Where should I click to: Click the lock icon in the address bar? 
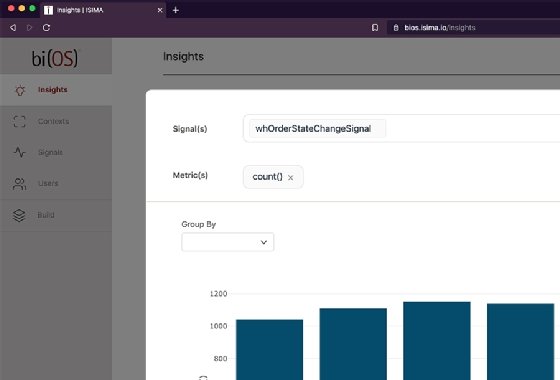[396, 28]
